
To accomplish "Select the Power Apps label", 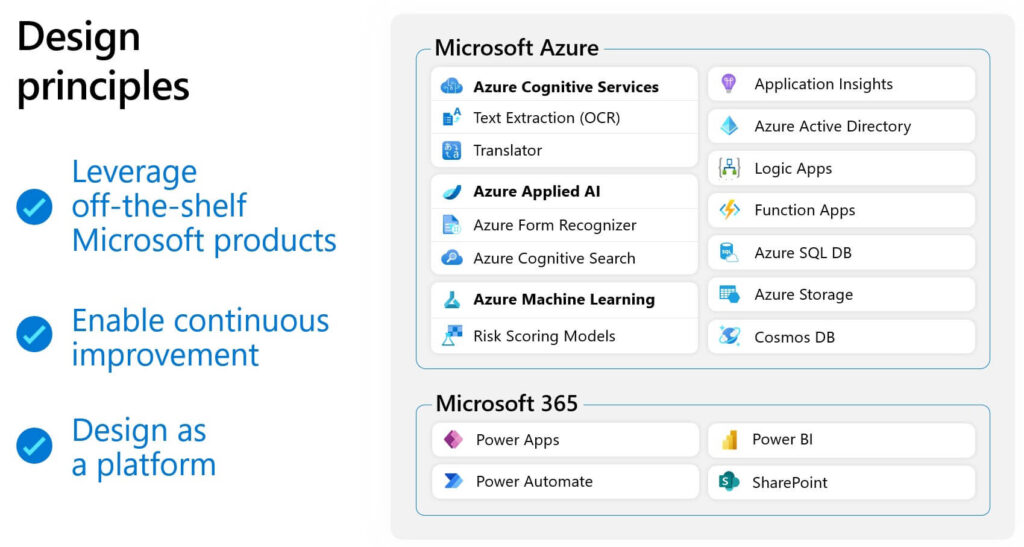I will click(x=517, y=440).
